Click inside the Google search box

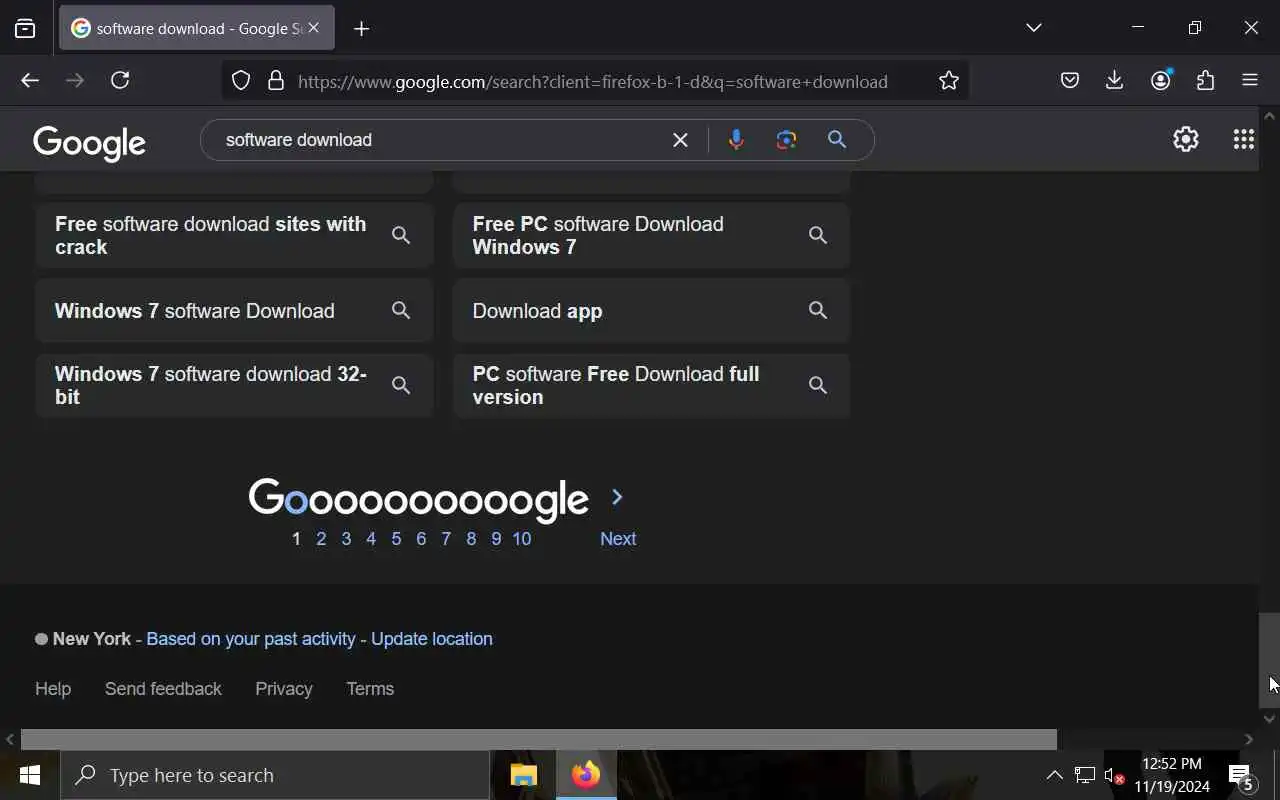(x=440, y=140)
